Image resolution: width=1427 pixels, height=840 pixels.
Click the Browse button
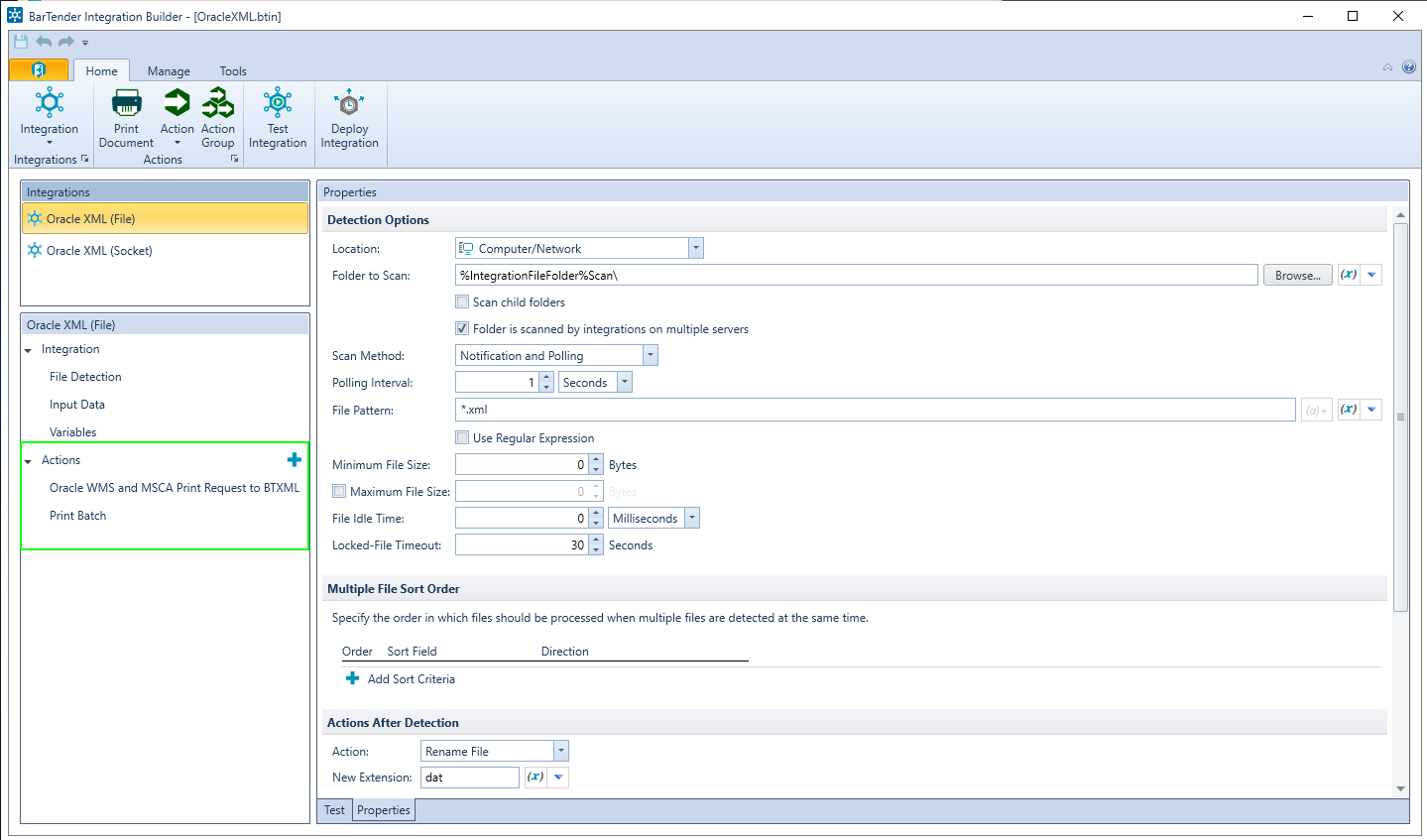click(x=1297, y=275)
